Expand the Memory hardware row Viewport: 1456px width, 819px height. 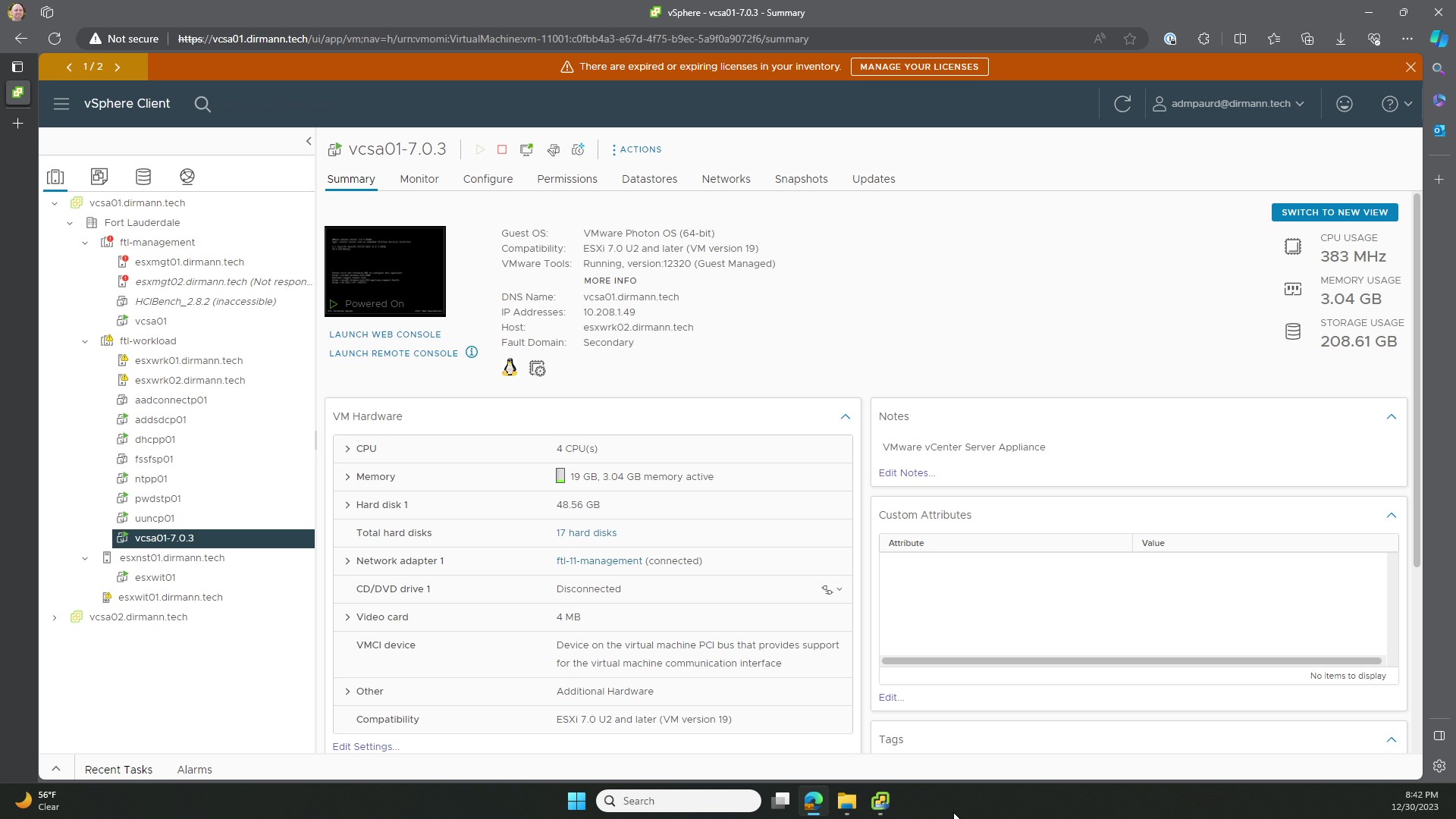click(347, 477)
